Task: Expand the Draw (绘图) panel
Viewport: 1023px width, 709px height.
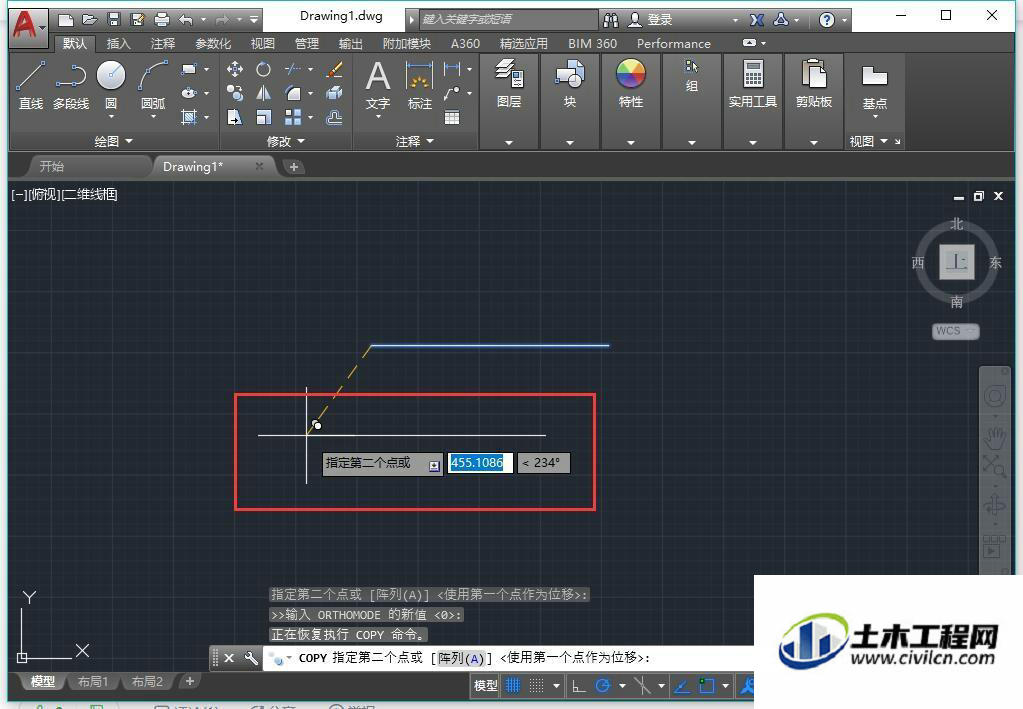Action: tap(114, 141)
